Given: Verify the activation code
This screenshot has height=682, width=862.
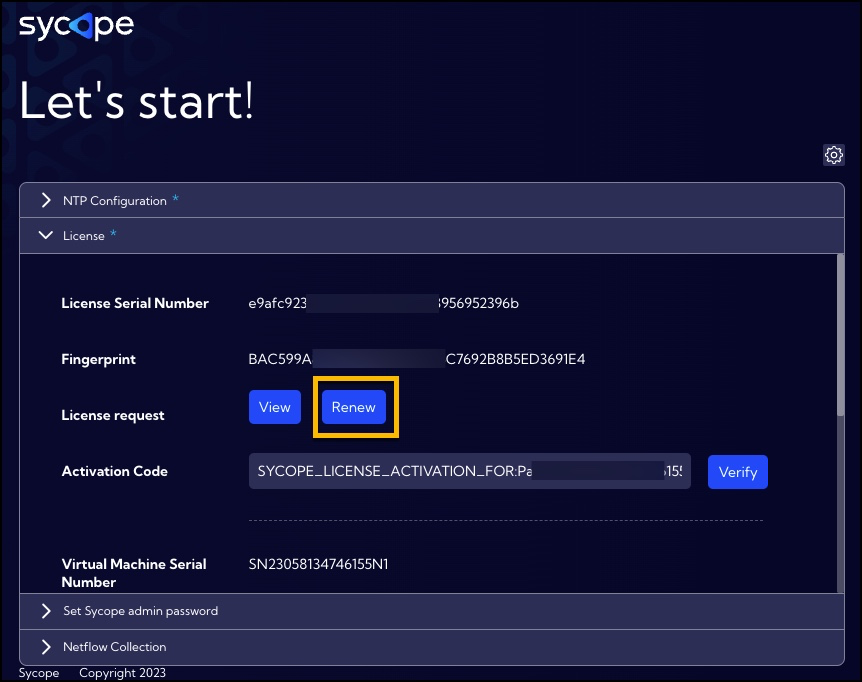Looking at the screenshot, I should click(738, 472).
